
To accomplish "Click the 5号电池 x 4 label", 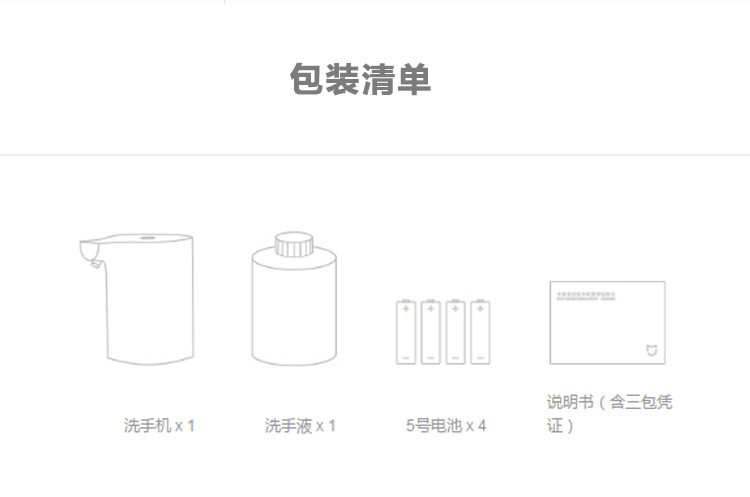I will point(446,425).
